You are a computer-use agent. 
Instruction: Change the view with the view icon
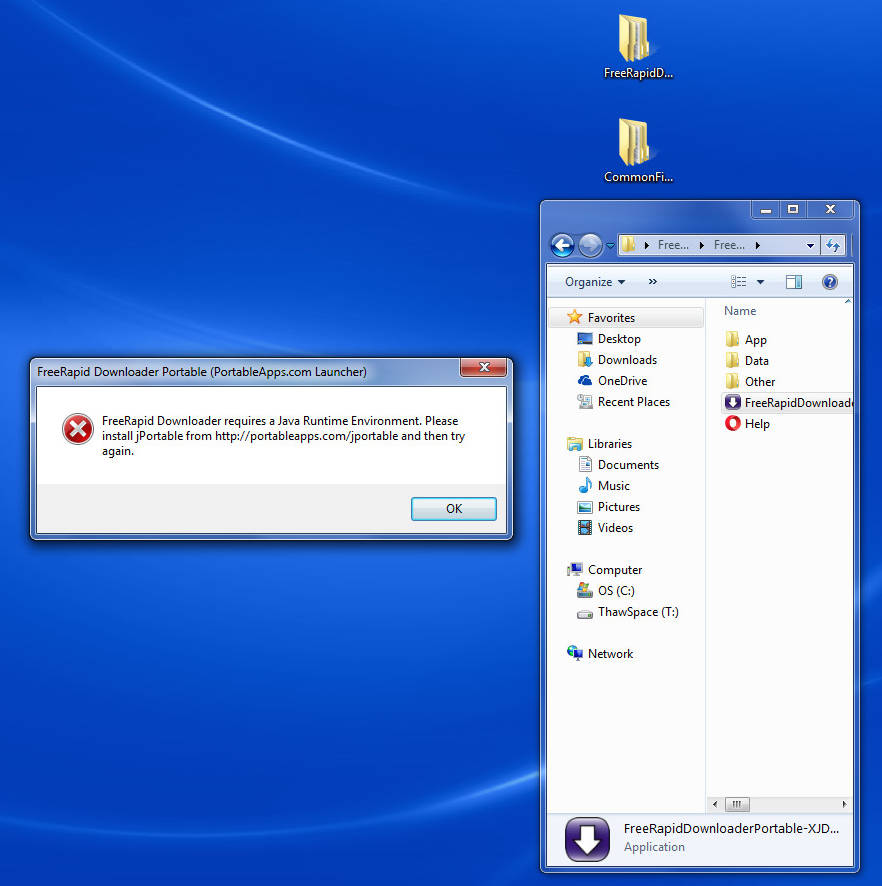coord(738,281)
